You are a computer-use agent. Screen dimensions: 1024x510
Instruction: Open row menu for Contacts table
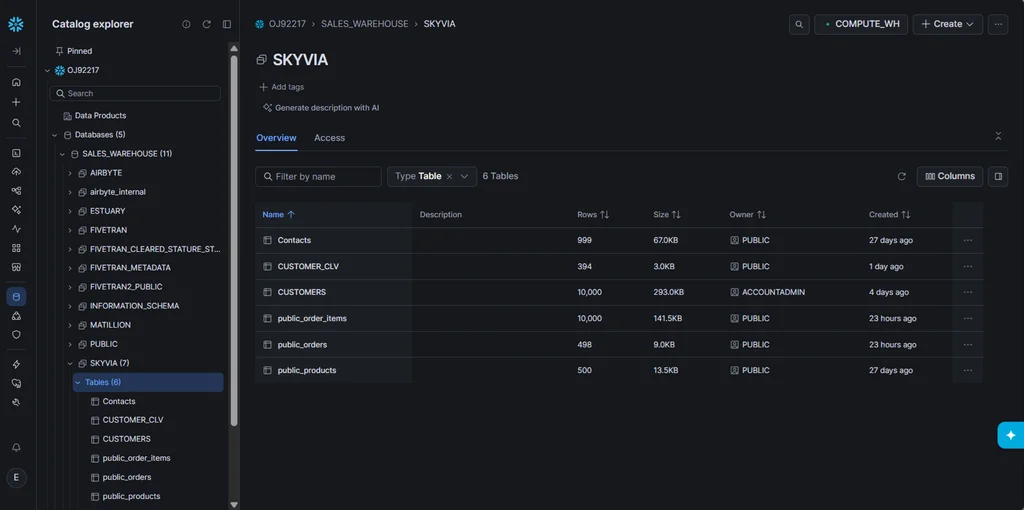click(x=968, y=240)
